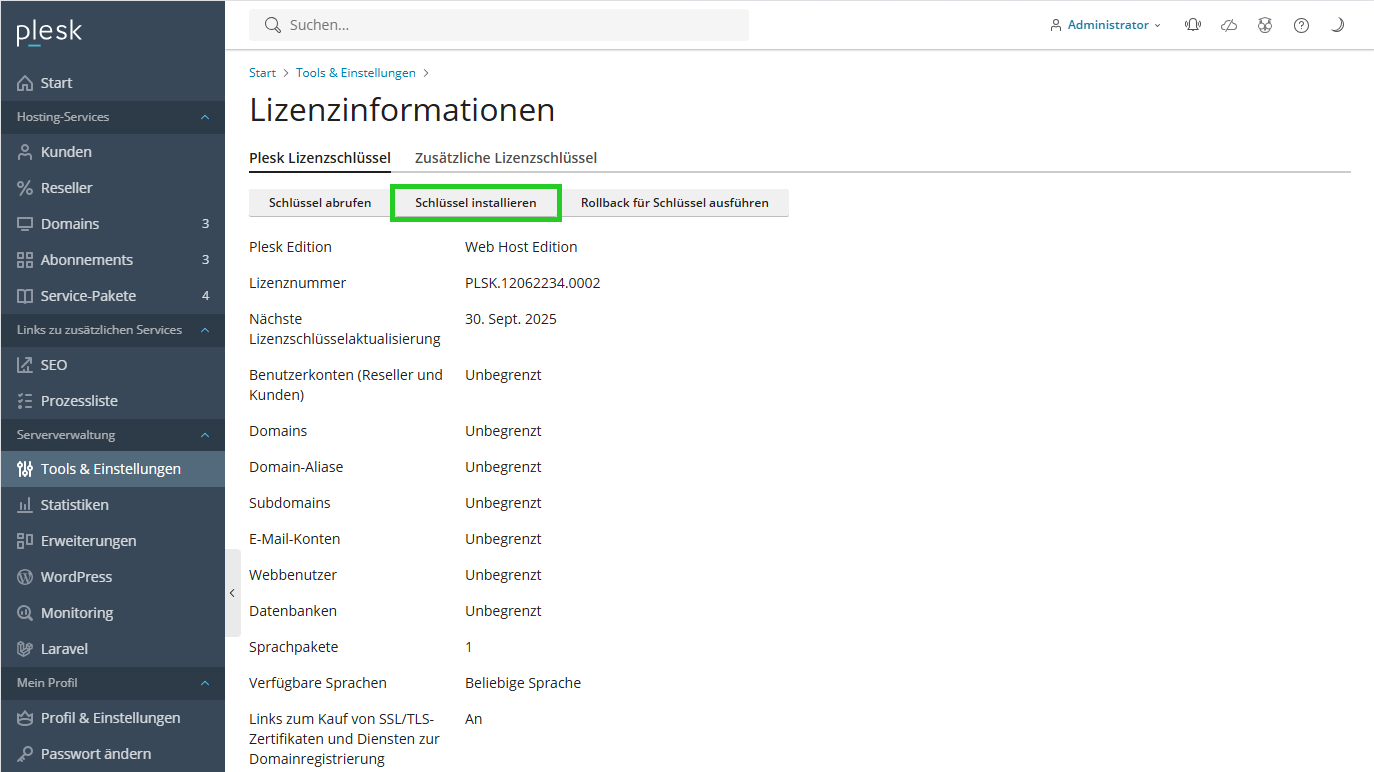The image size is (1374, 772).
Task: Click the Domains monitor icon
Action: pos(25,224)
